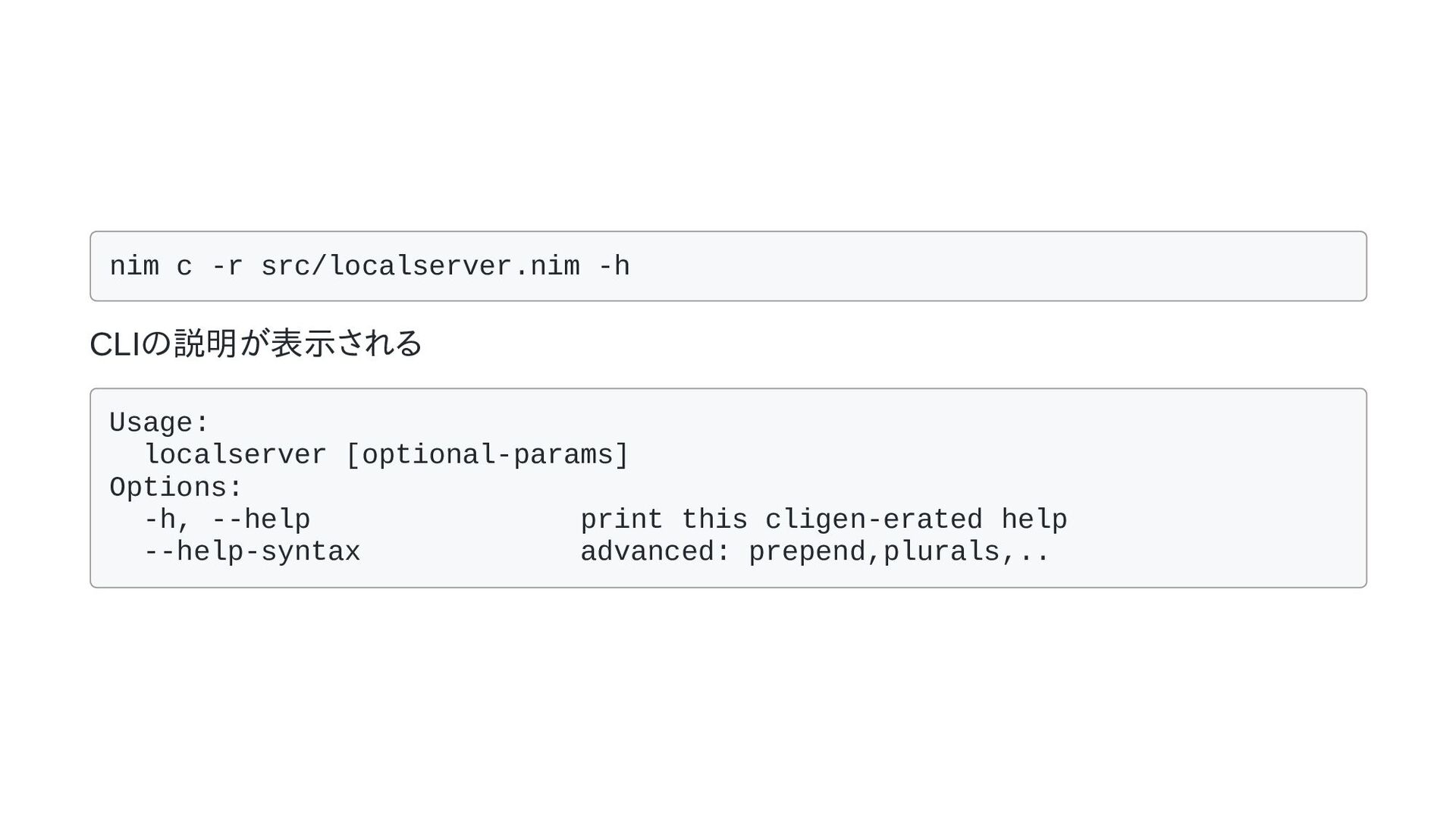The image size is (1456, 819).
Task: Click '[optional-params]' in usage line
Action: pos(487,455)
